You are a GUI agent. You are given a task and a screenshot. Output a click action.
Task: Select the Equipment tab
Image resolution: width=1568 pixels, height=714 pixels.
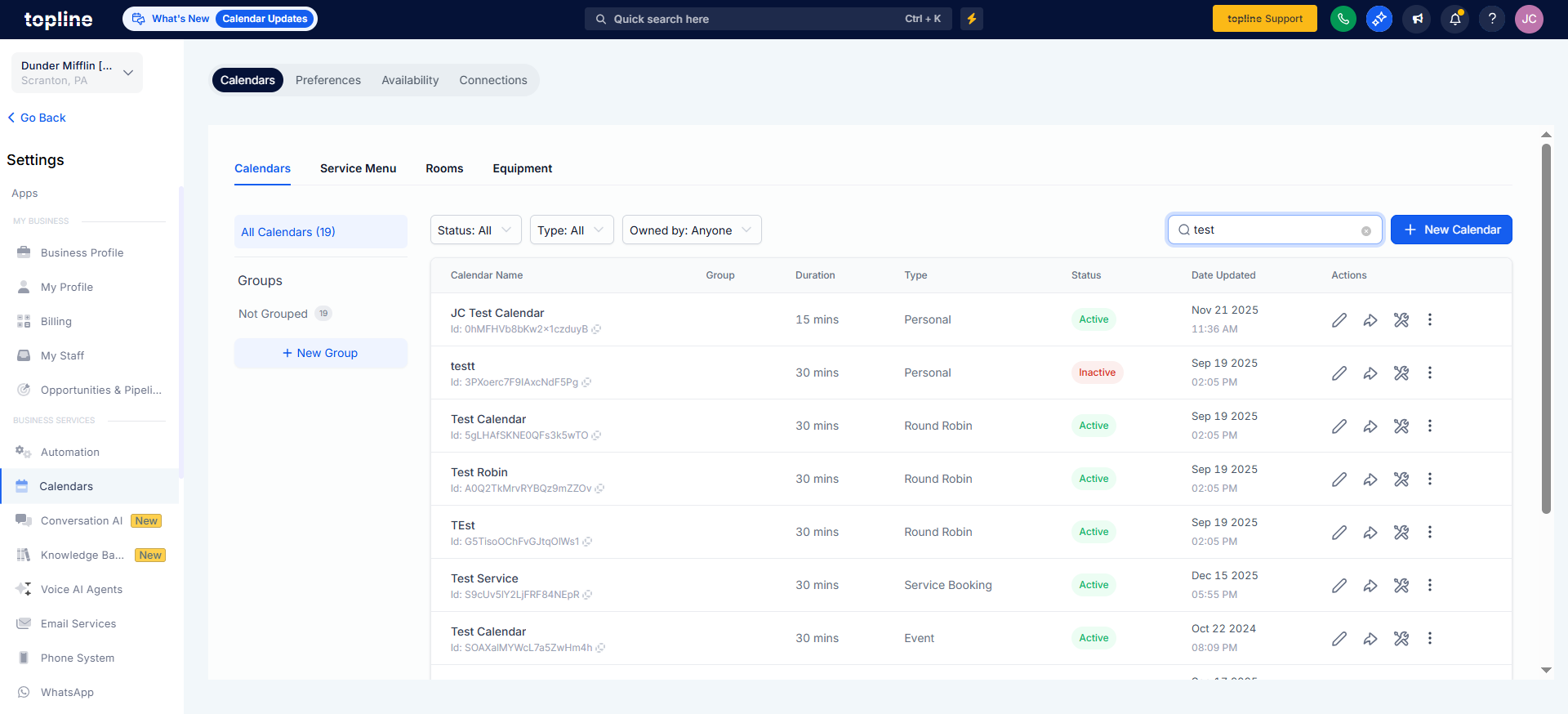coord(523,168)
